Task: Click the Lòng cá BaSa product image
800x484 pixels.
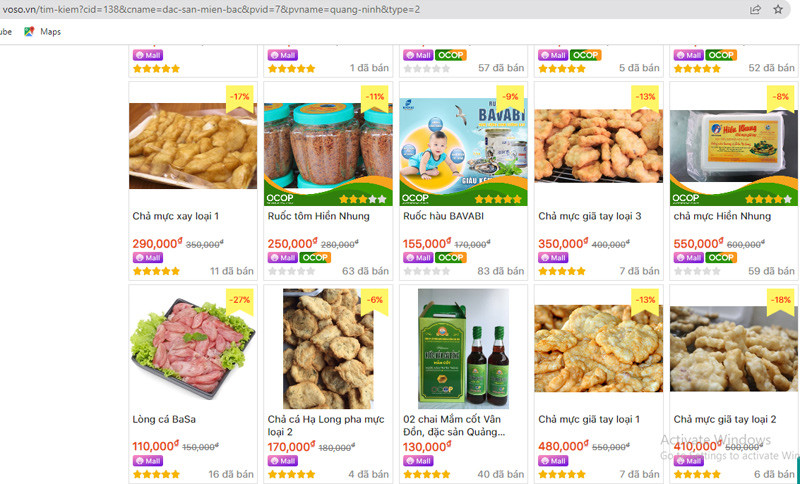Action: [x=193, y=349]
